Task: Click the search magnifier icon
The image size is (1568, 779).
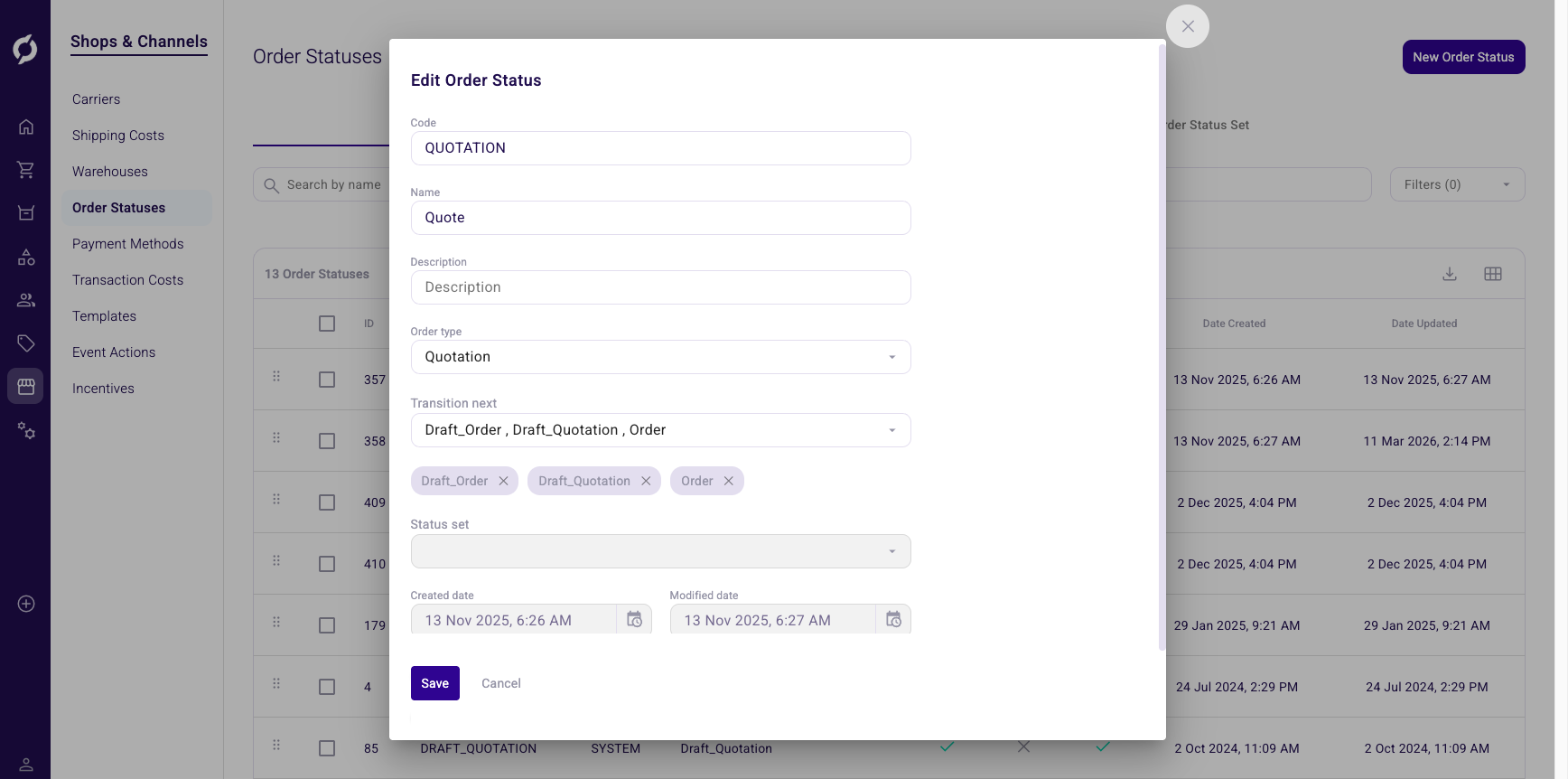Action: pyautogui.click(x=271, y=185)
